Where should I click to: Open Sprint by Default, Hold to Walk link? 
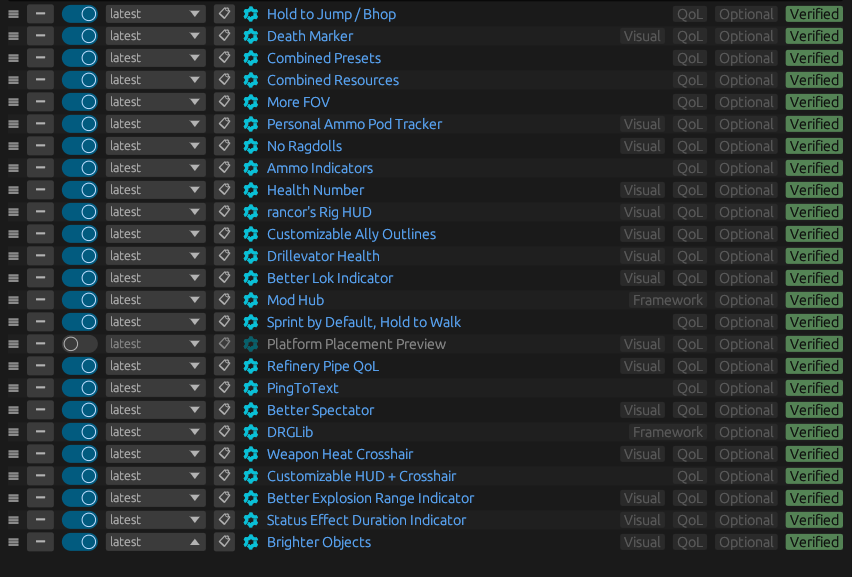364,322
